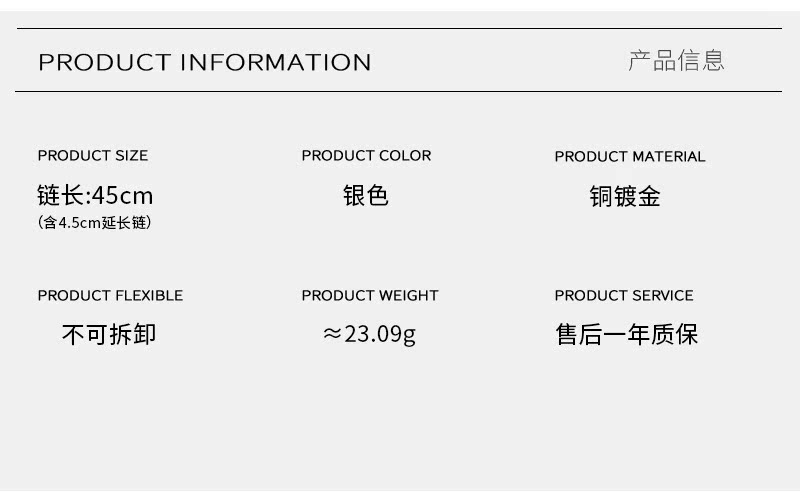Select the PRODUCT SERVICE label
This screenshot has width=800, height=504.
[624, 295]
